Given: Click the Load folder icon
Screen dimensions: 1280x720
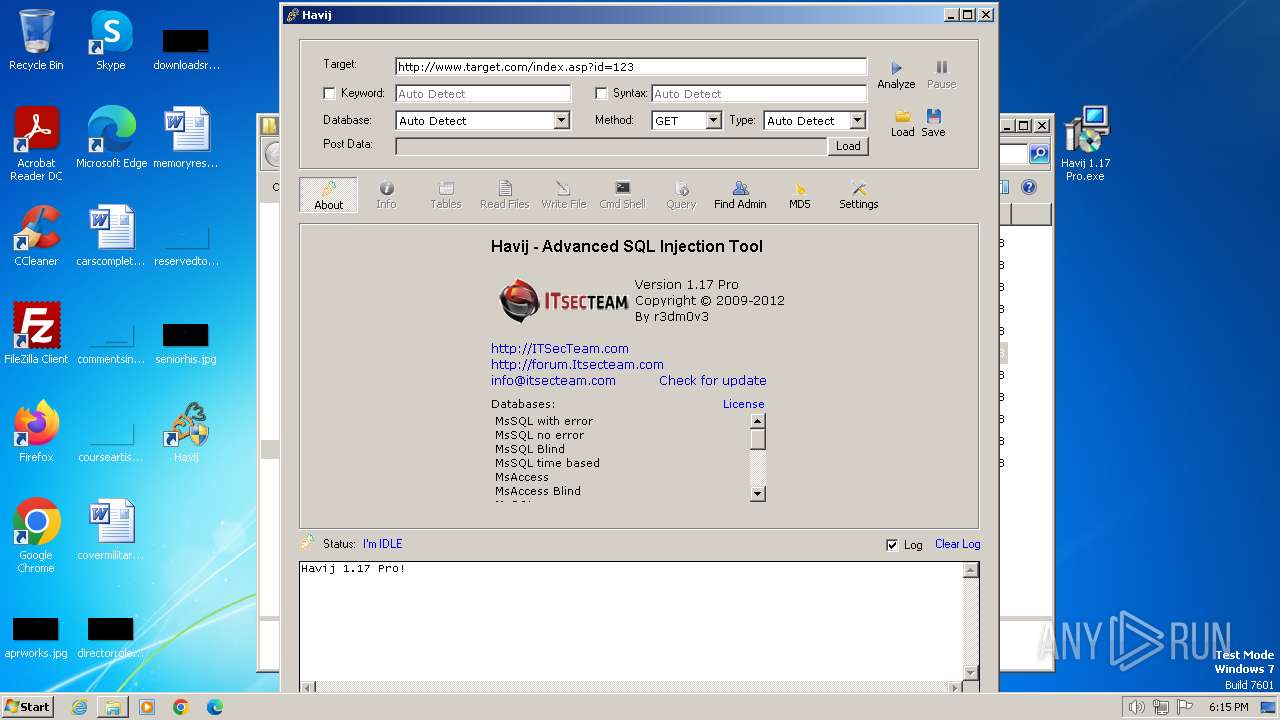Looking at the screenshot, I should tap(902, 116).
